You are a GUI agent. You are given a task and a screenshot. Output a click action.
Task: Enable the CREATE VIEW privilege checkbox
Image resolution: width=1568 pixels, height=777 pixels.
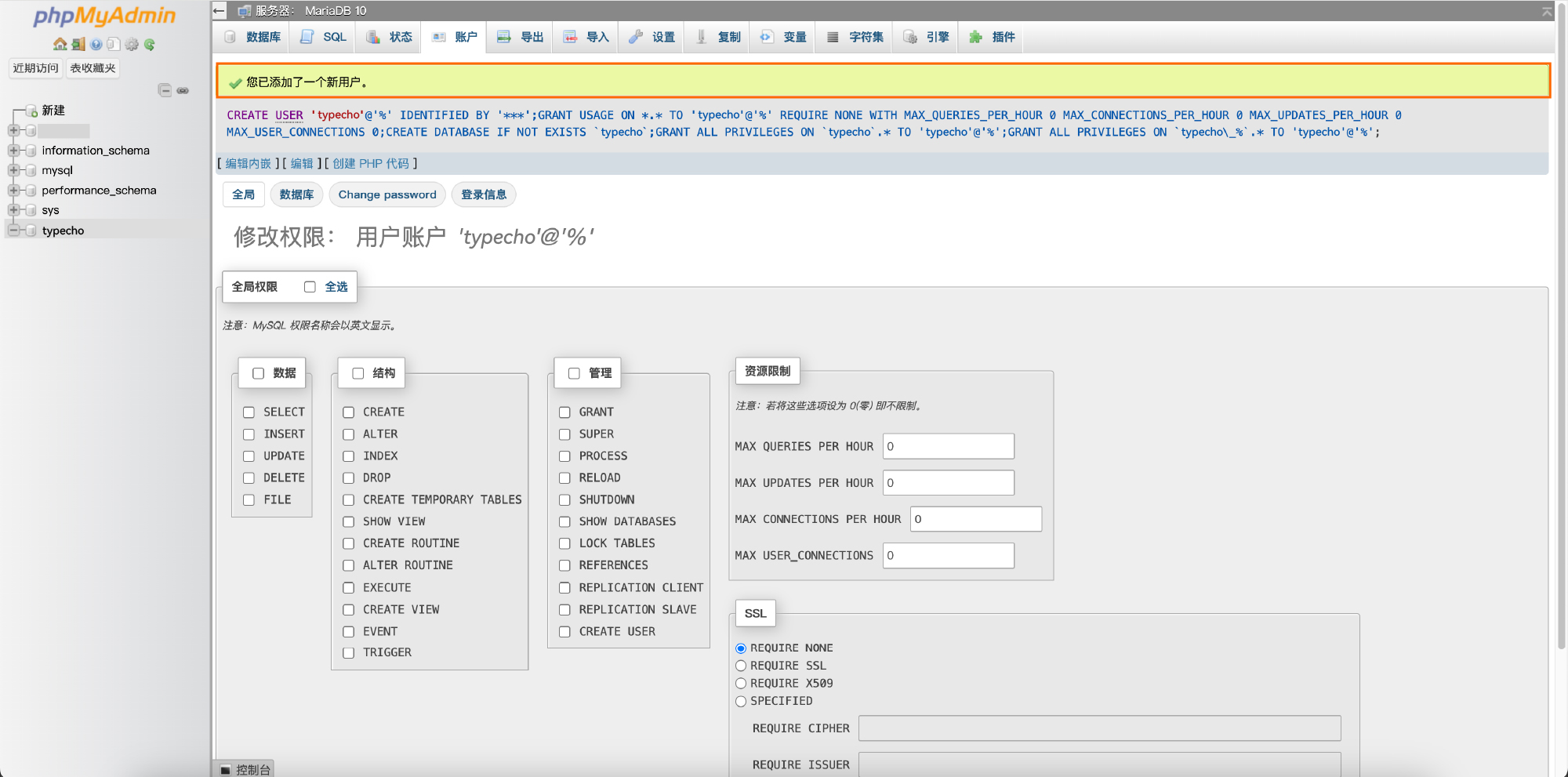348,610
